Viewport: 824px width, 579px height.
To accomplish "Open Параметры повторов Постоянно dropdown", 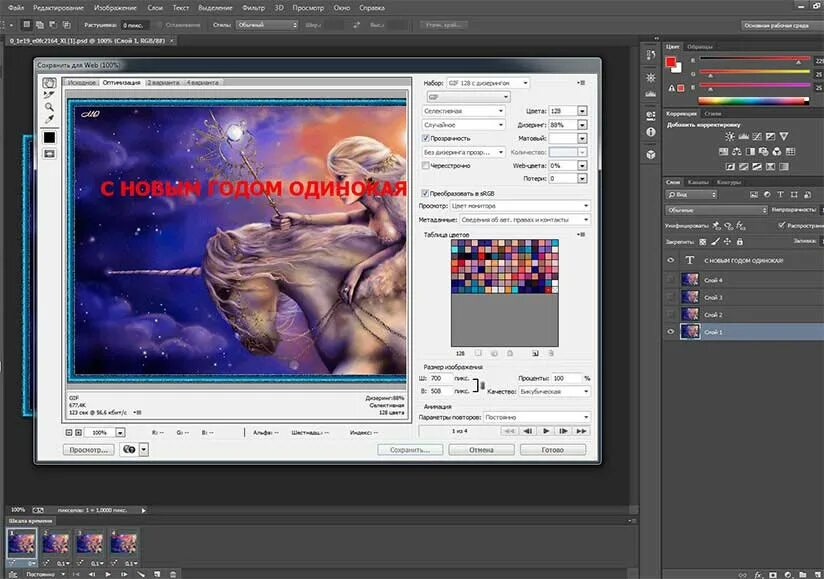I will pyautogui.click(x=537, y=417).
